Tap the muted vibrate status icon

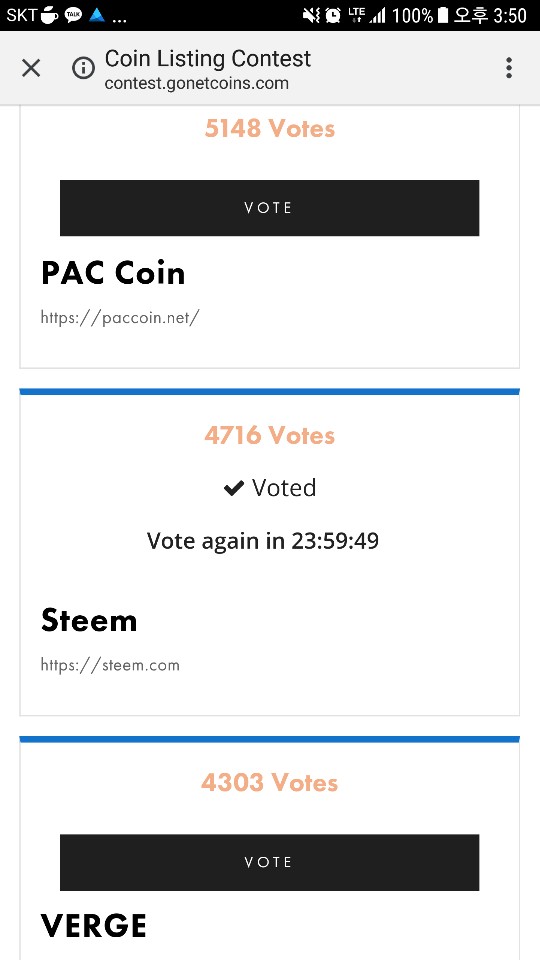pyautogui.click(x=311, y=15)
